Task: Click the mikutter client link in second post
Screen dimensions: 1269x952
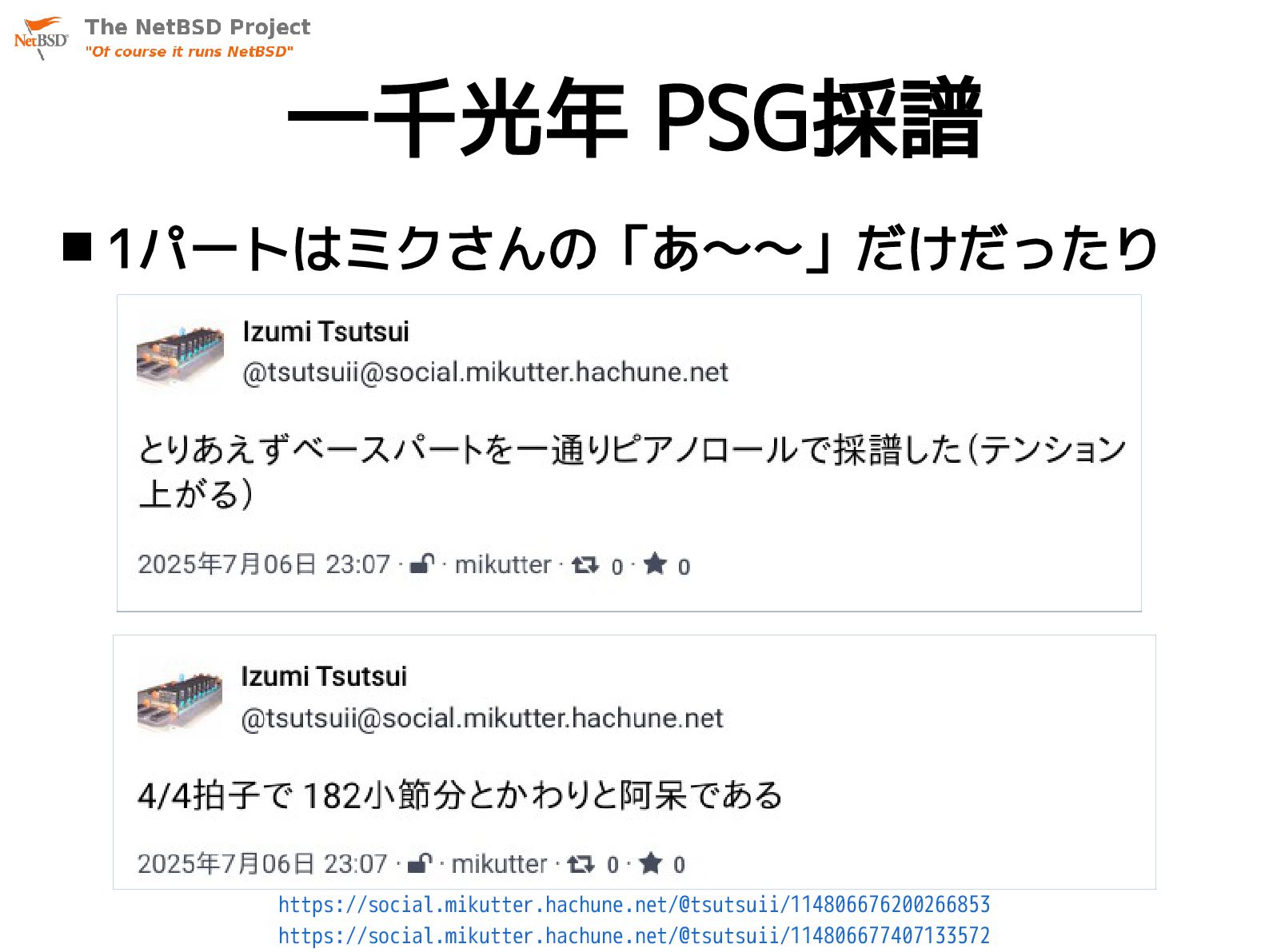Action: pos(500,863)
